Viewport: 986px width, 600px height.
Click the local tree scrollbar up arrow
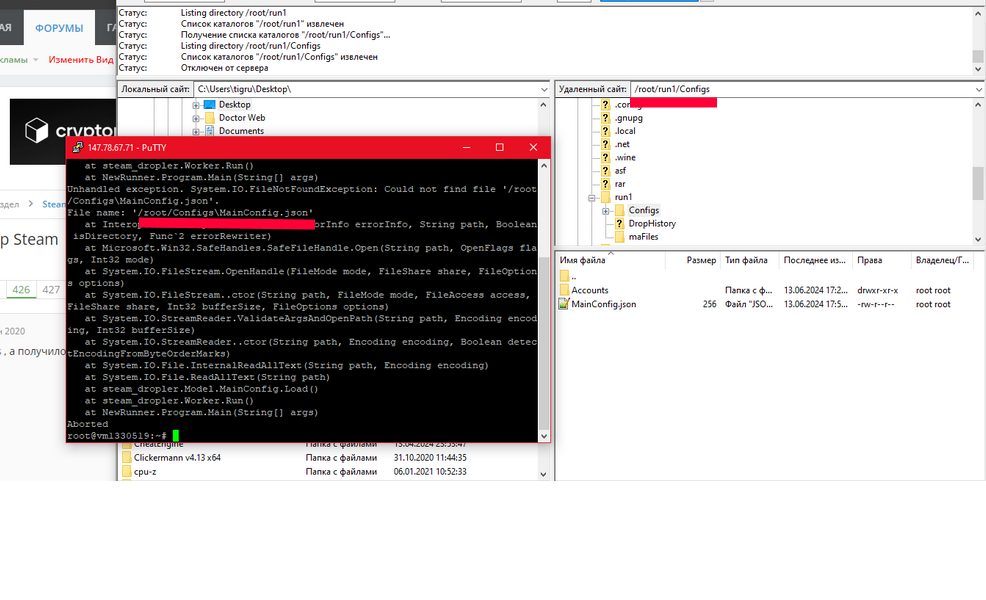coord(543,104)
